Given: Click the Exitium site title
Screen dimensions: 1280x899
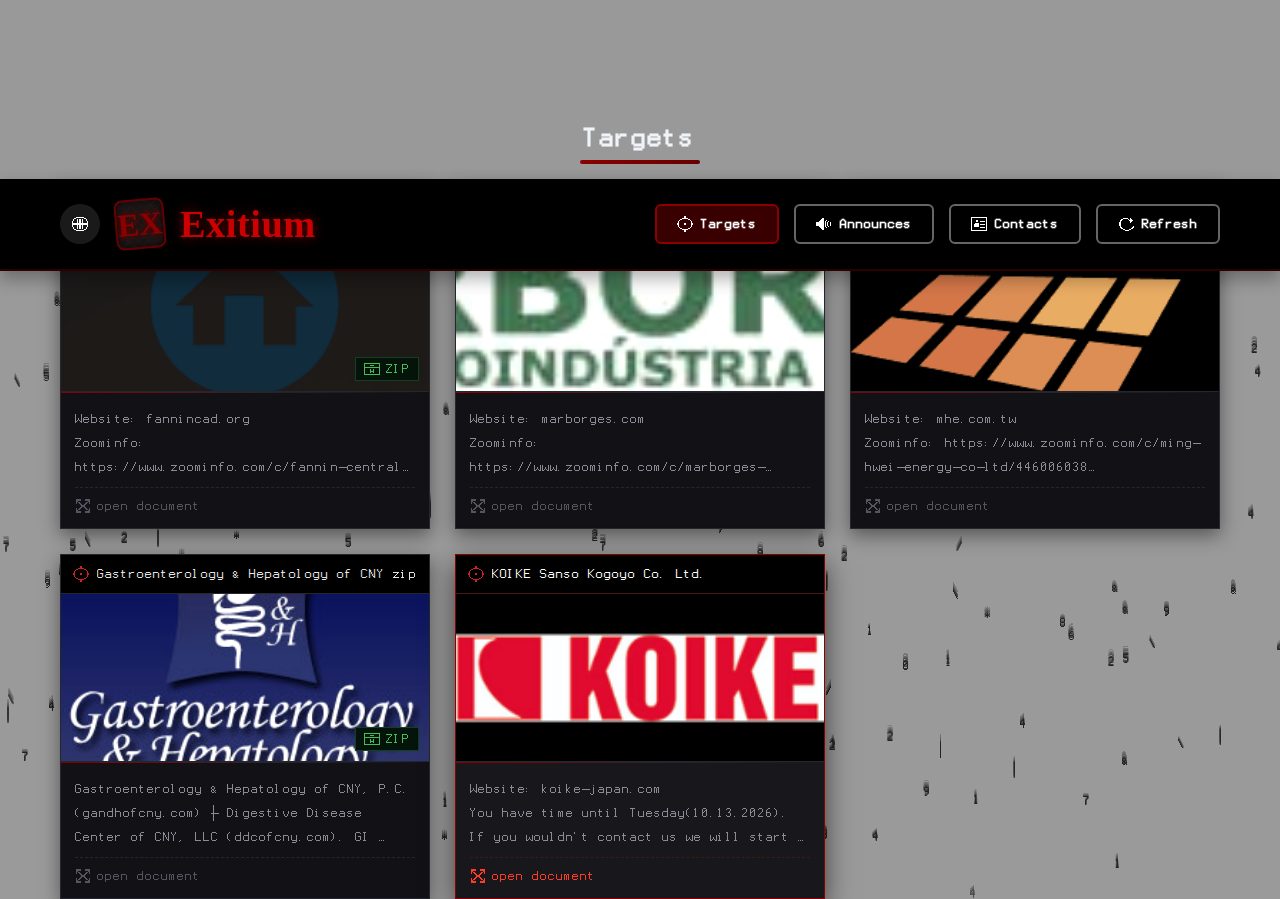Looking at the screenshot, I should click(x=248, y=225).
